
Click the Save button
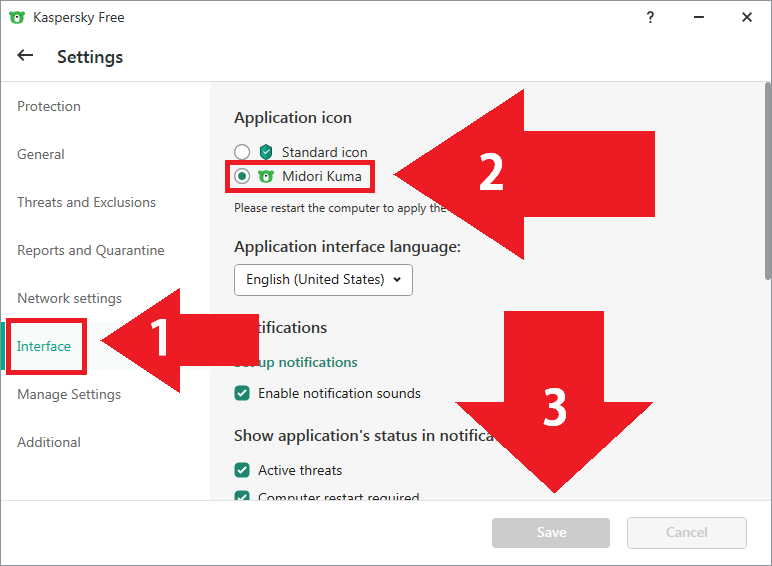[x=551, y=533]
